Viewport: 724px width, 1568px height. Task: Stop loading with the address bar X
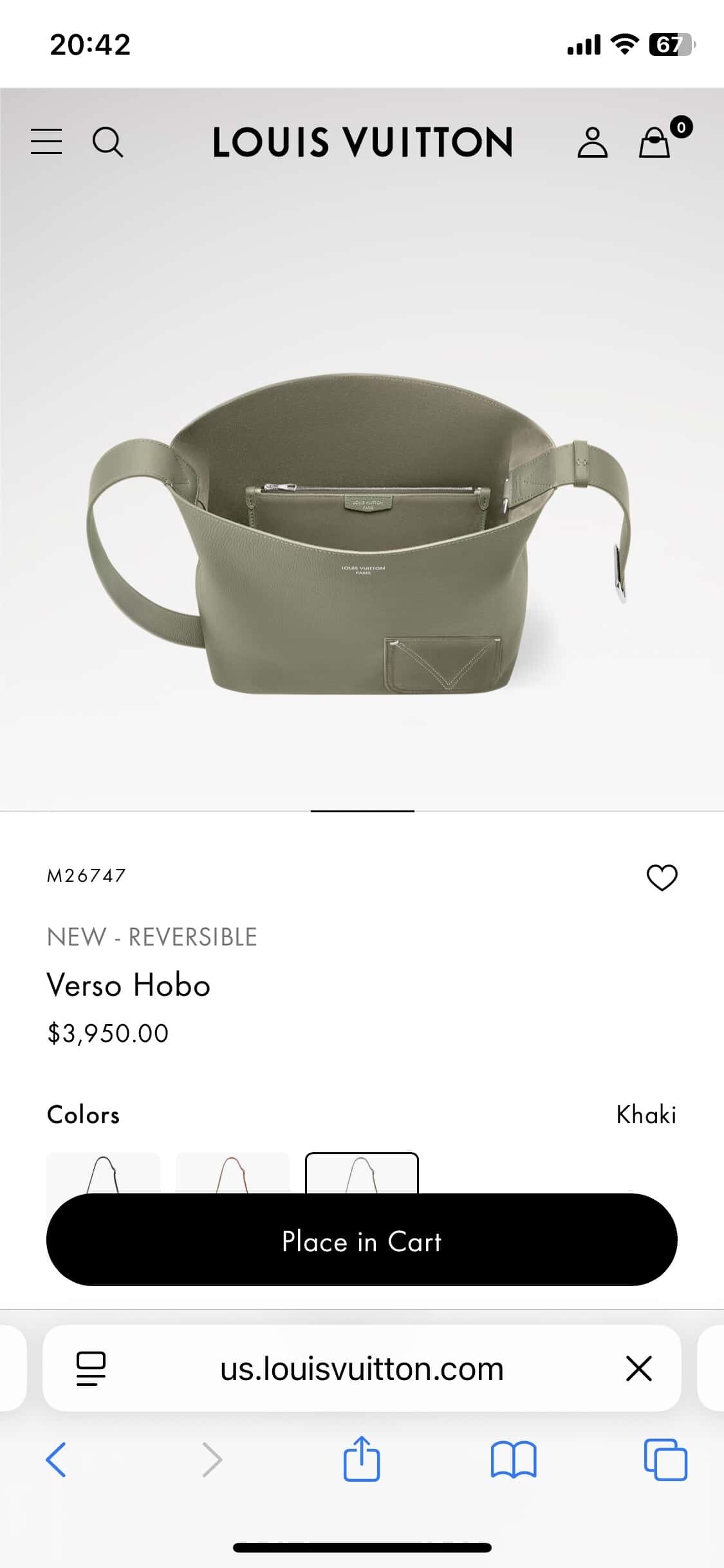click(639, 1368)
